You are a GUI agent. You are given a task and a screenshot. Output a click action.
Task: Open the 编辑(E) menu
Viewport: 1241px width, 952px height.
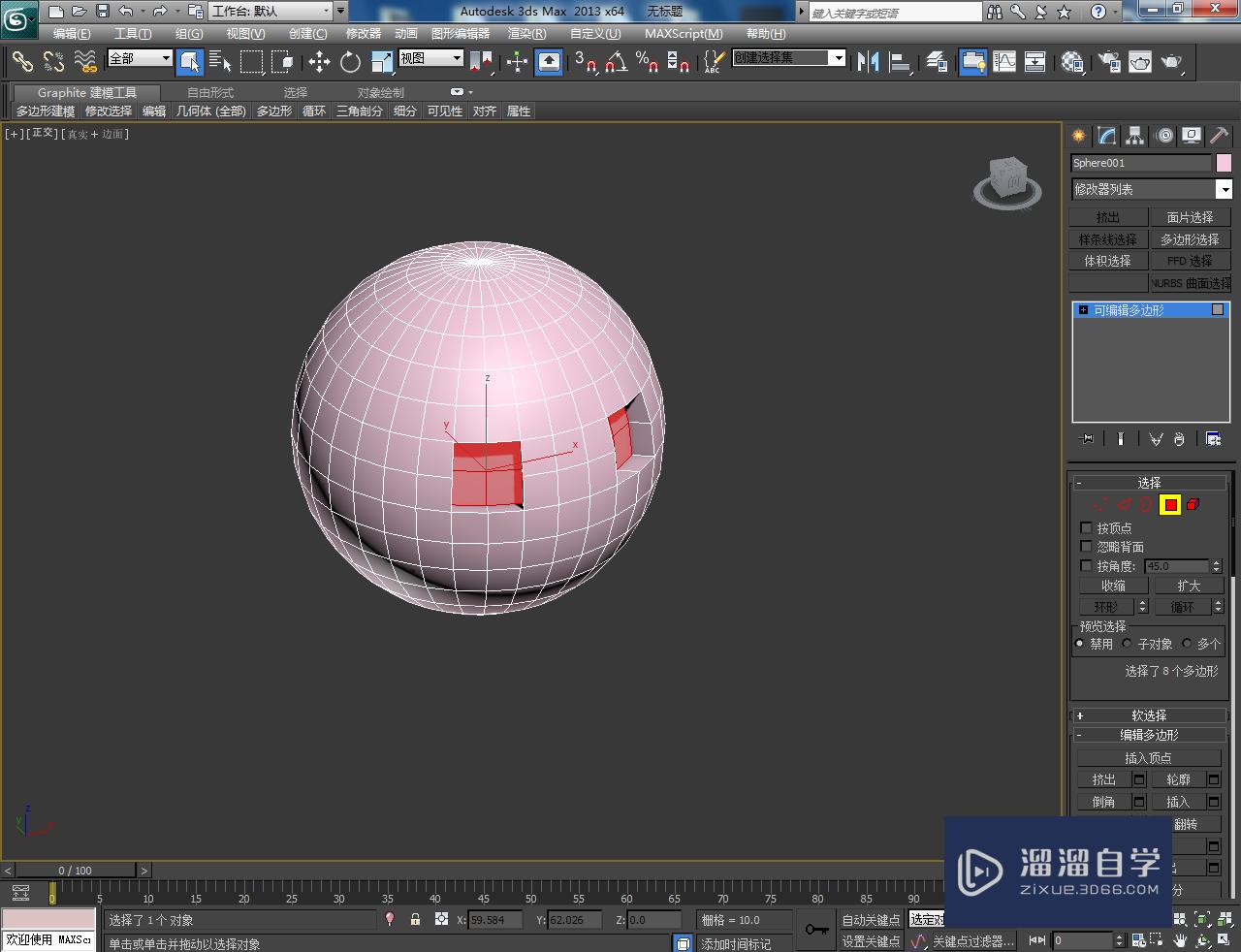[72, 33]
